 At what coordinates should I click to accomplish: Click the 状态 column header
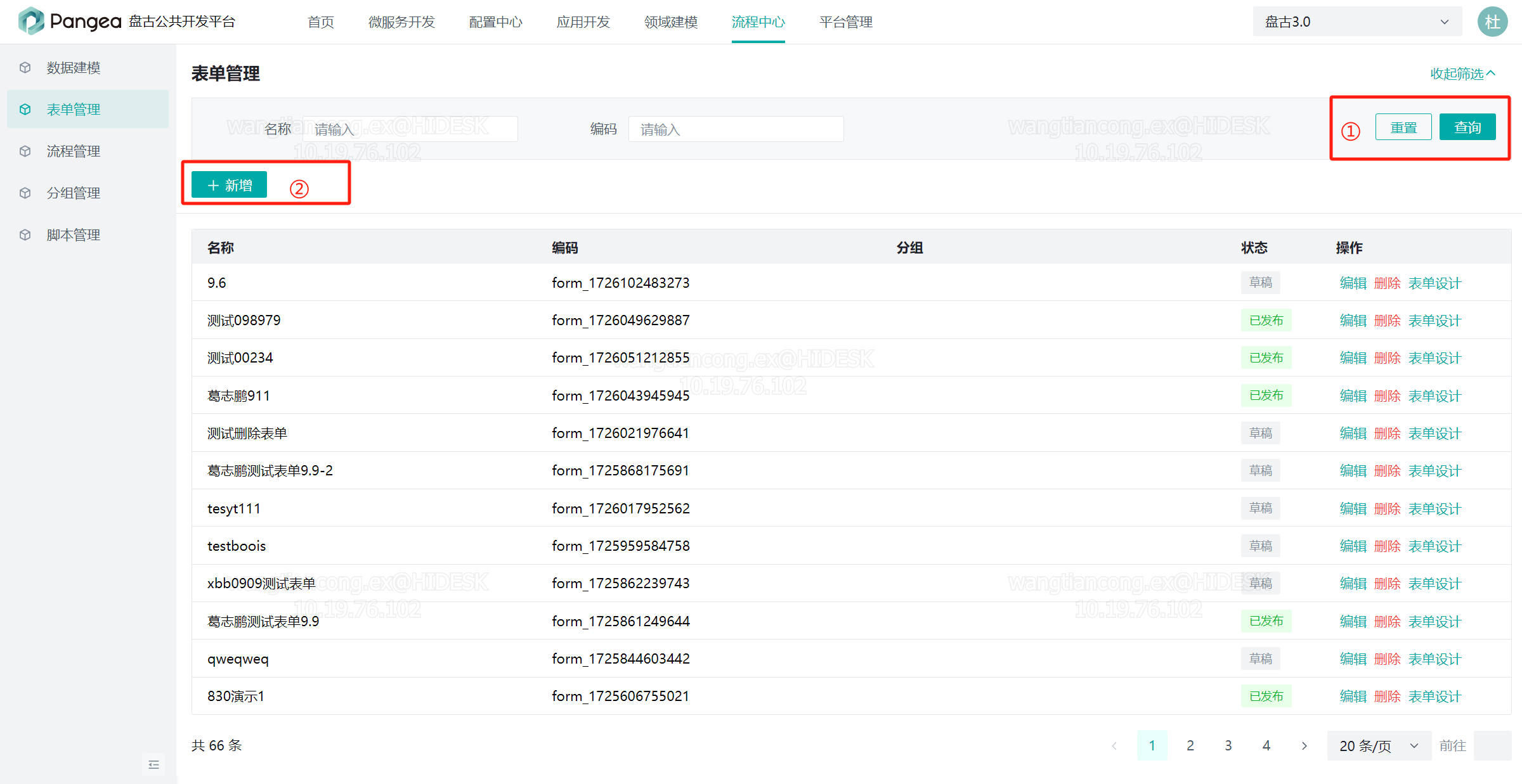click(x=1254, y=247)
